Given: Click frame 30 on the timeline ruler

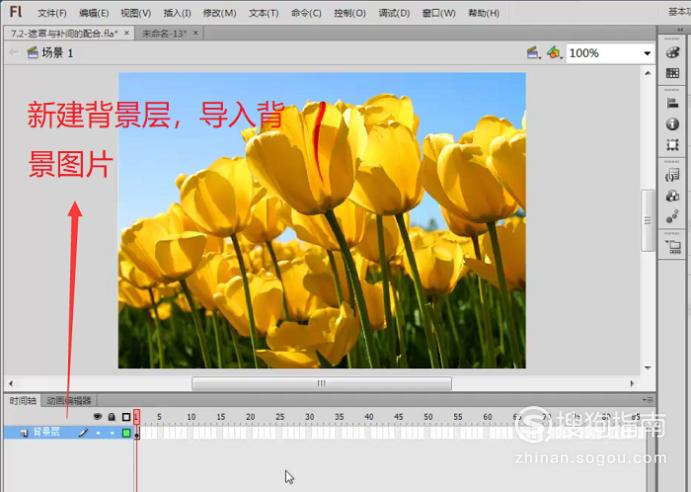Looking at the screenshot, I should tap(310, 417).
